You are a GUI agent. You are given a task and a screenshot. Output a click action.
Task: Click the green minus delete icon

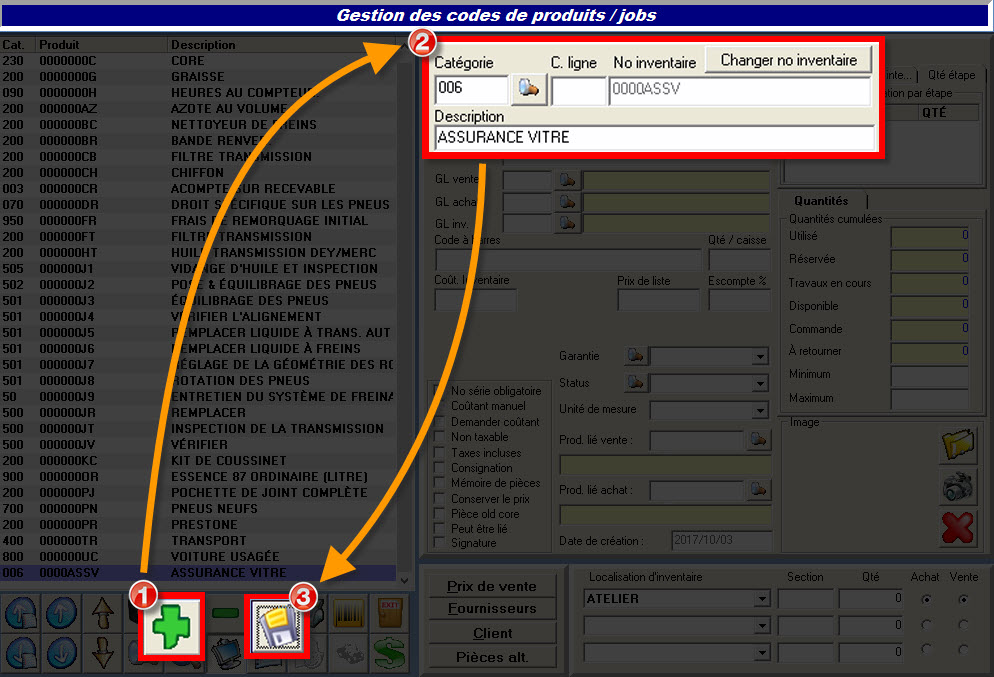225,613
